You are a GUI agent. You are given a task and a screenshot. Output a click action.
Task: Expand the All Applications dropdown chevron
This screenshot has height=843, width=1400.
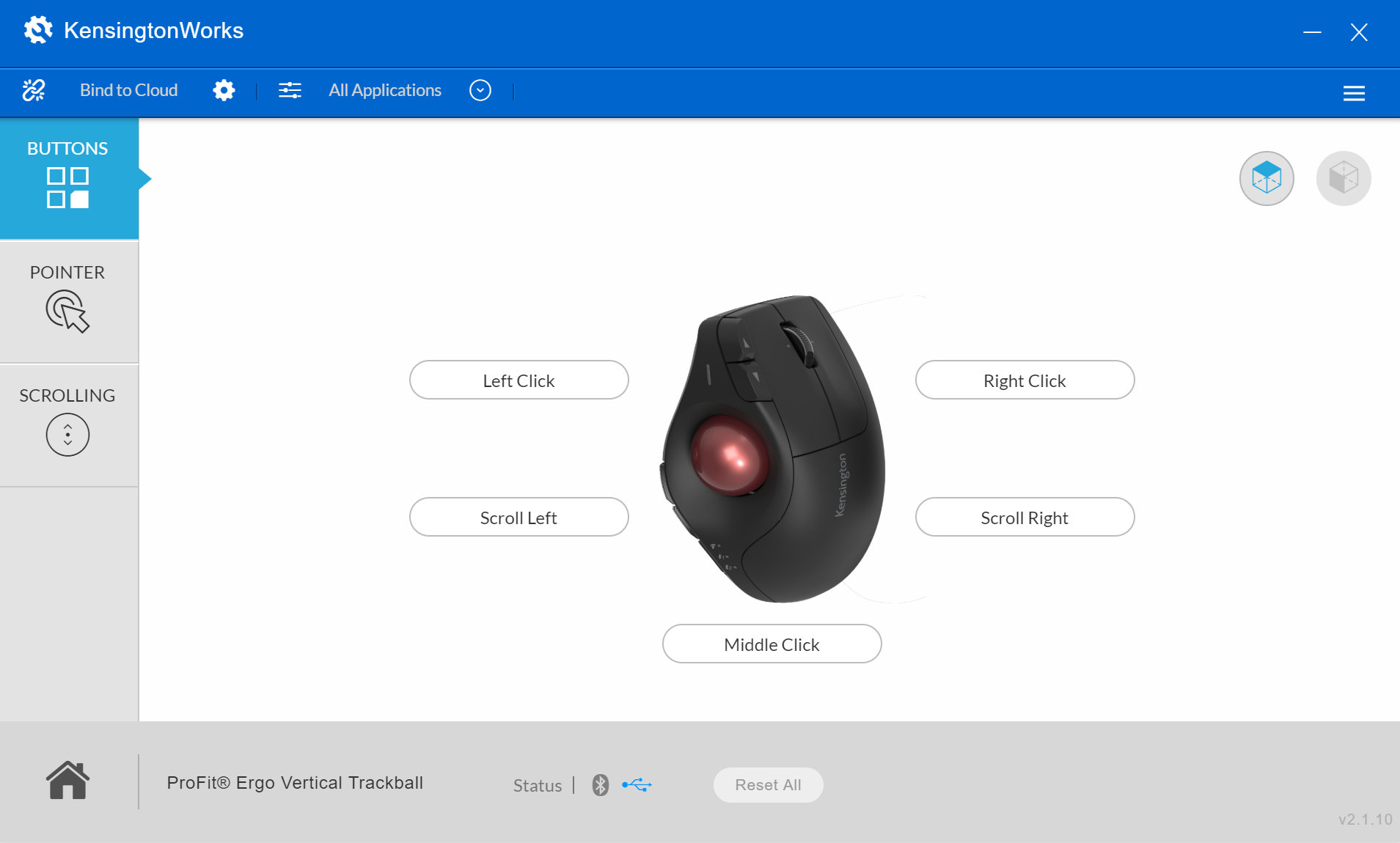click(480, 90)
